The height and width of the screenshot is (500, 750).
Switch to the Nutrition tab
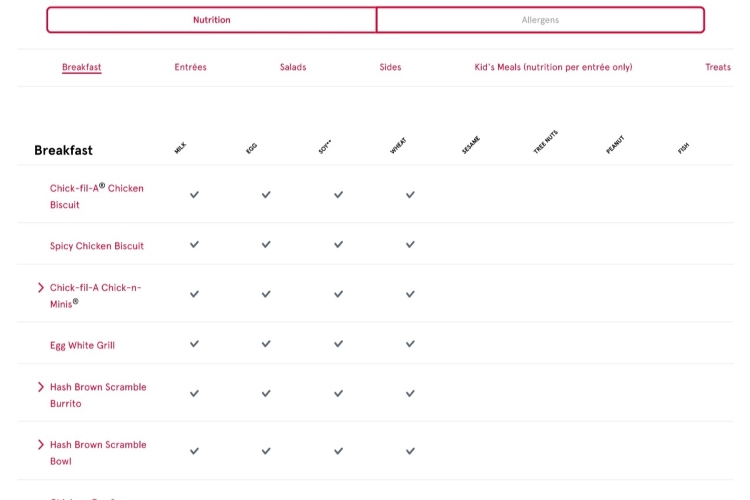point(211,20)
